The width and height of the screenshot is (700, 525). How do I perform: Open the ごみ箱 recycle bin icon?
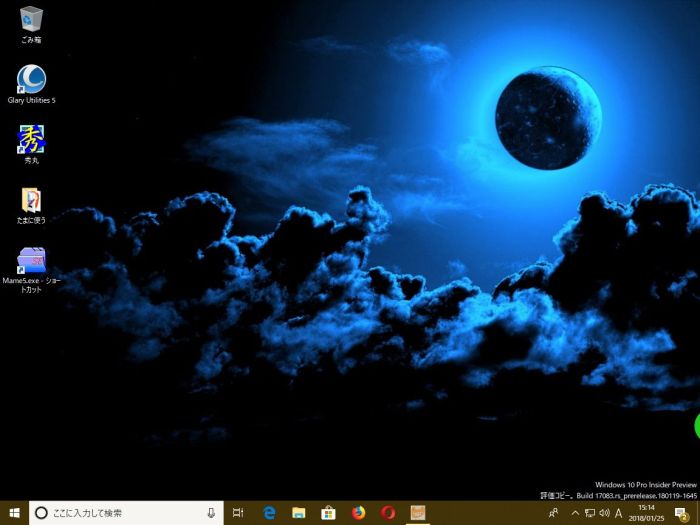click(x=31, y=20)
